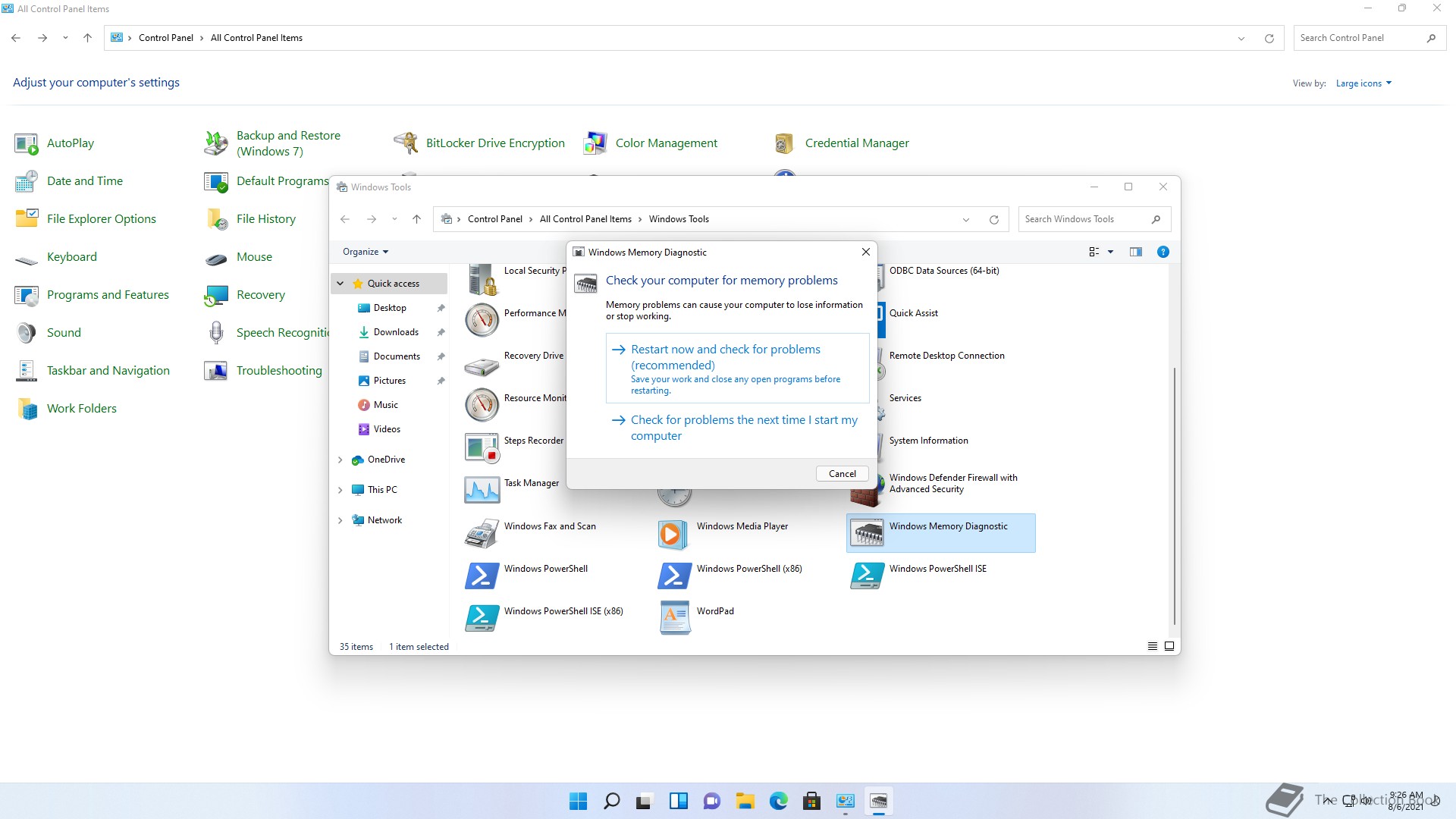This screenshot has height=819, width=1456.
Task: Open Microsoft Edge from taskbar
Action: [778, 801]
